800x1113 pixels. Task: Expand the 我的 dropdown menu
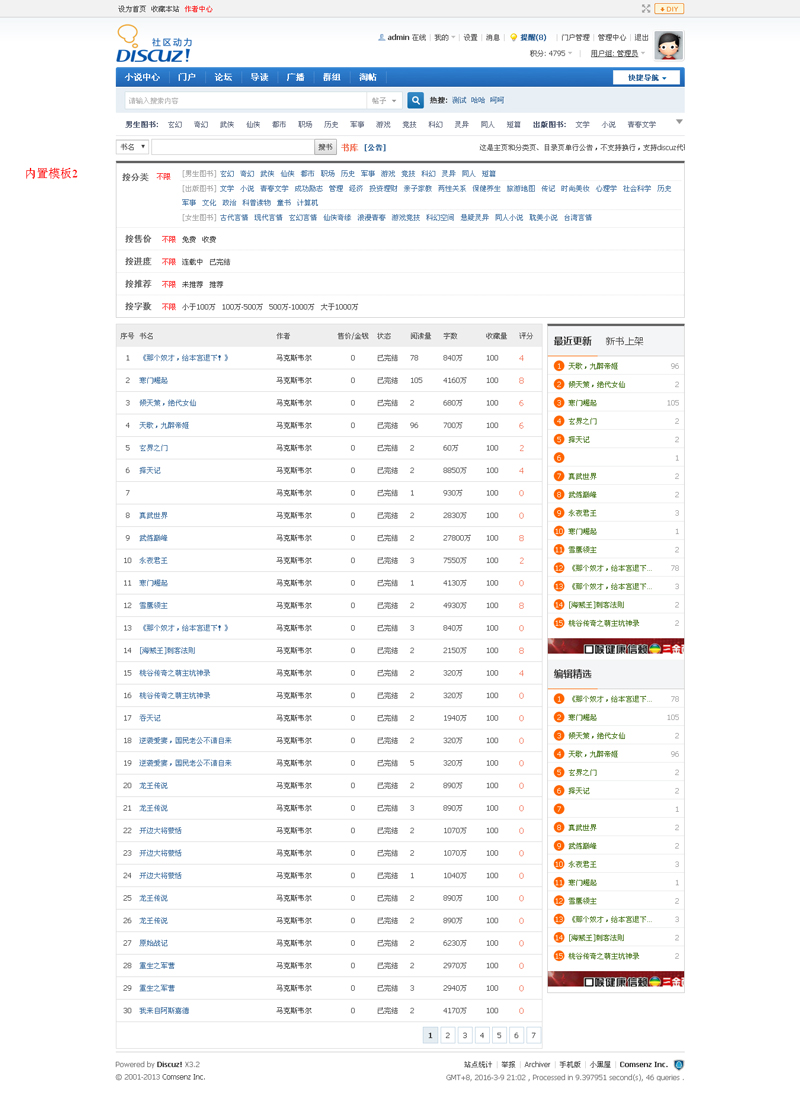444,38
